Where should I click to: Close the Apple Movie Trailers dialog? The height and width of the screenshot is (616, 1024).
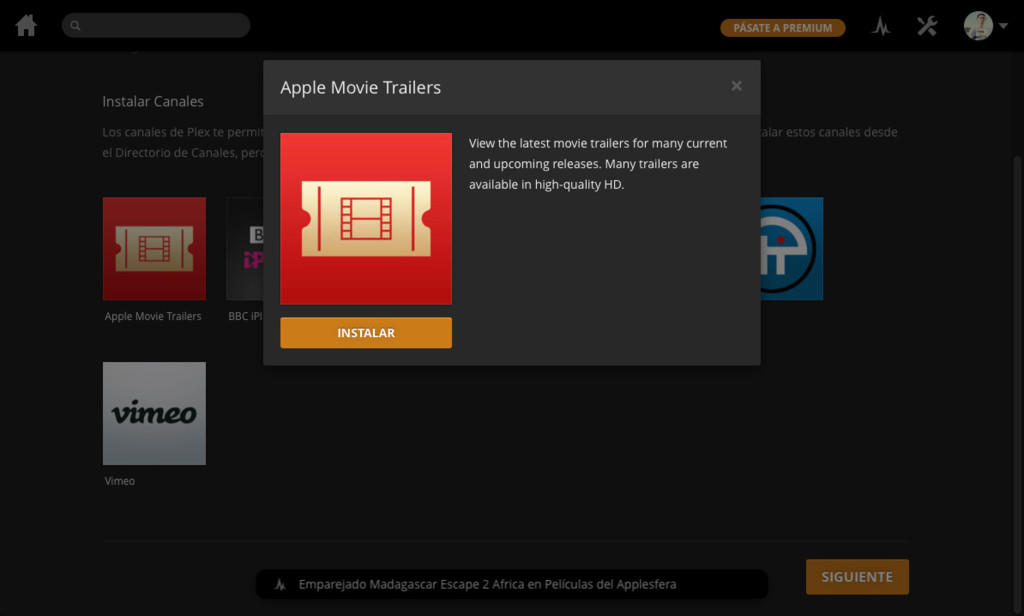pyautogui.click(x=736, y=86)
